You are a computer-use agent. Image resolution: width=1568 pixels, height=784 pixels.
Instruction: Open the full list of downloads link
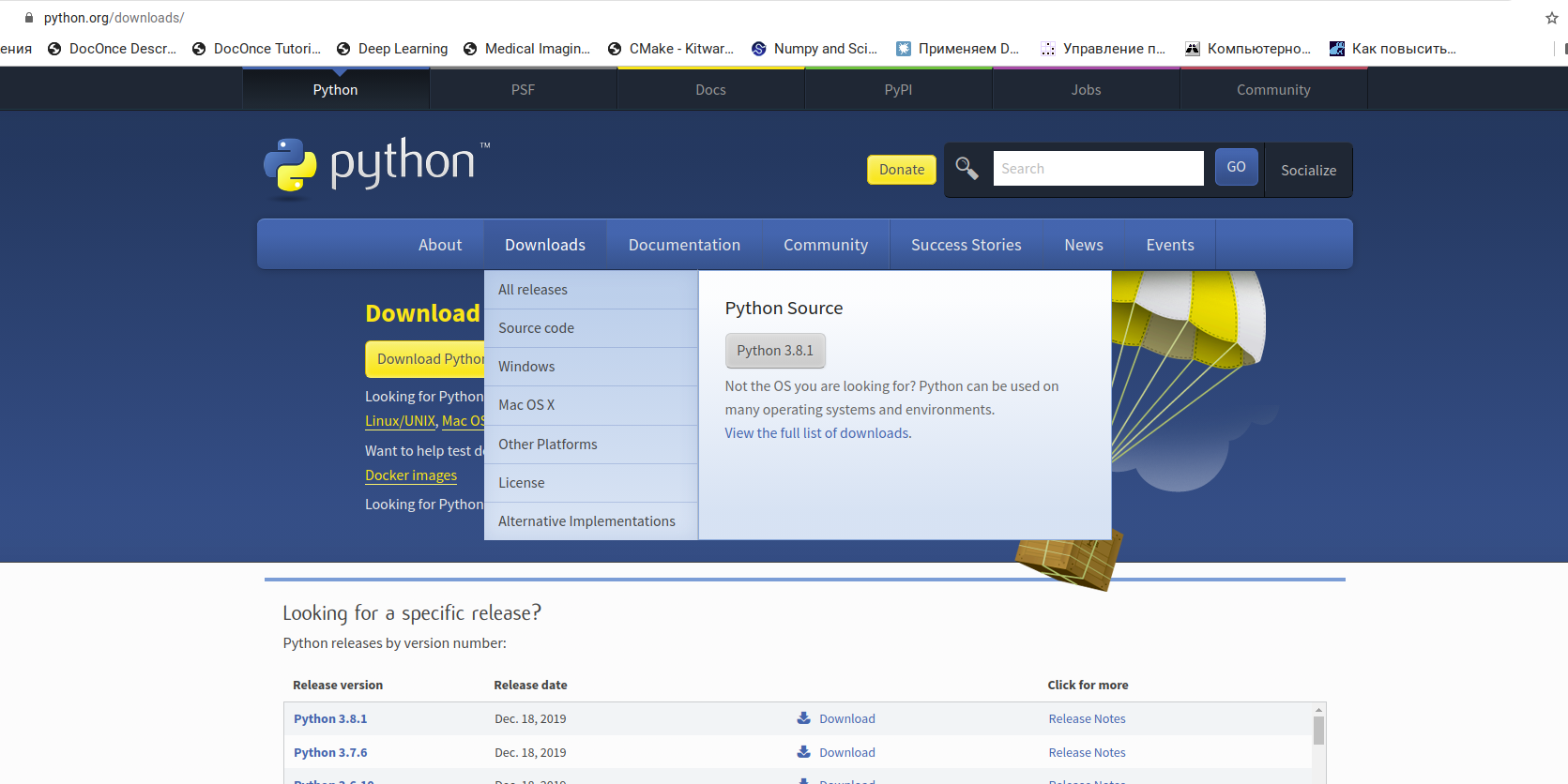tap(817, 433)
